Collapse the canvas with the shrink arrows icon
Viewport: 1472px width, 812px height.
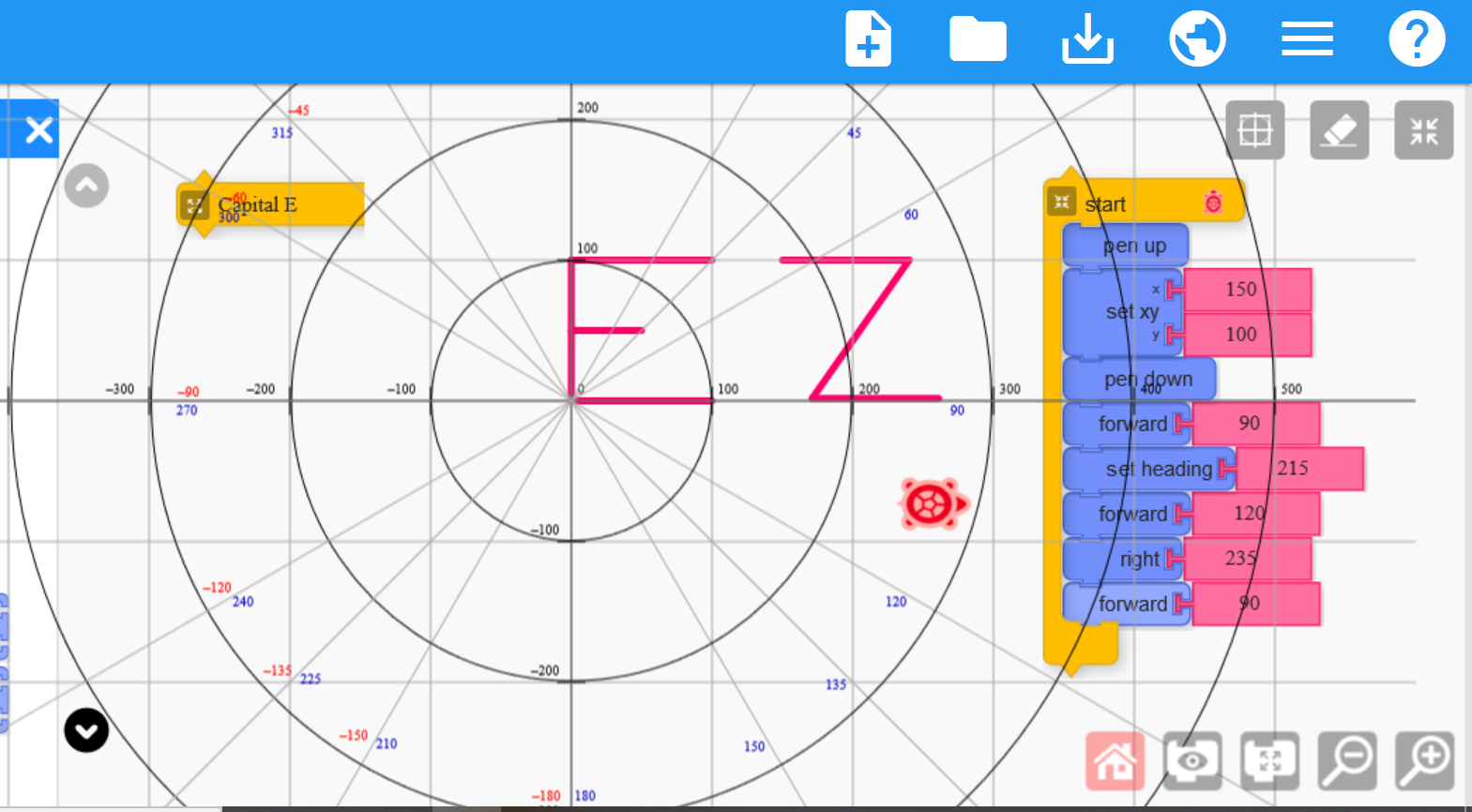pos(1423,129)
